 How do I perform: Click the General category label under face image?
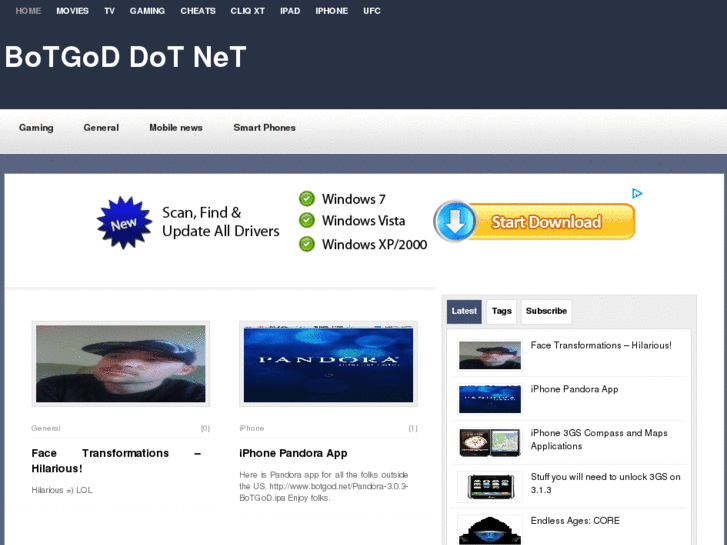point(46,428)
